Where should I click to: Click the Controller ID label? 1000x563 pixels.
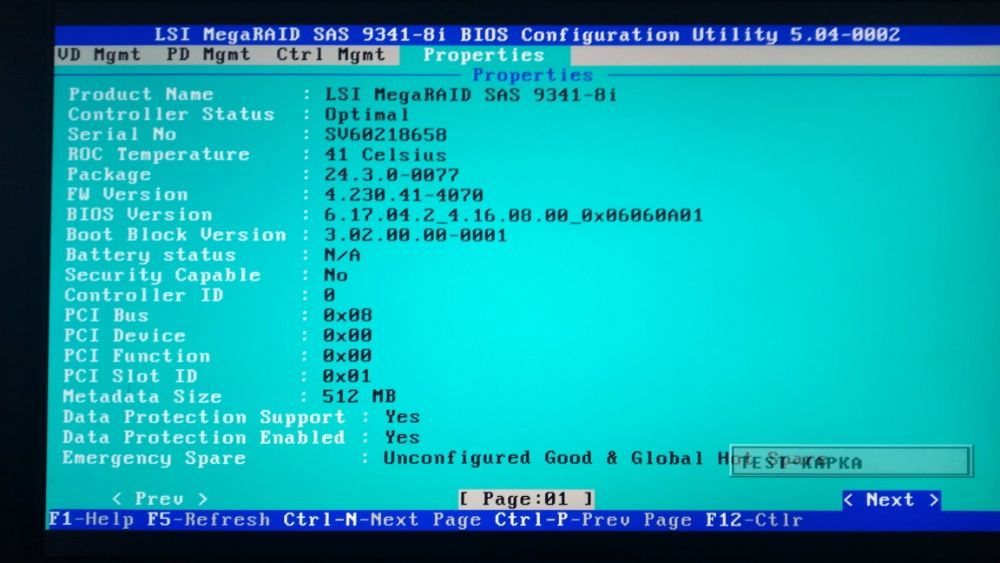tap(144, 295)
